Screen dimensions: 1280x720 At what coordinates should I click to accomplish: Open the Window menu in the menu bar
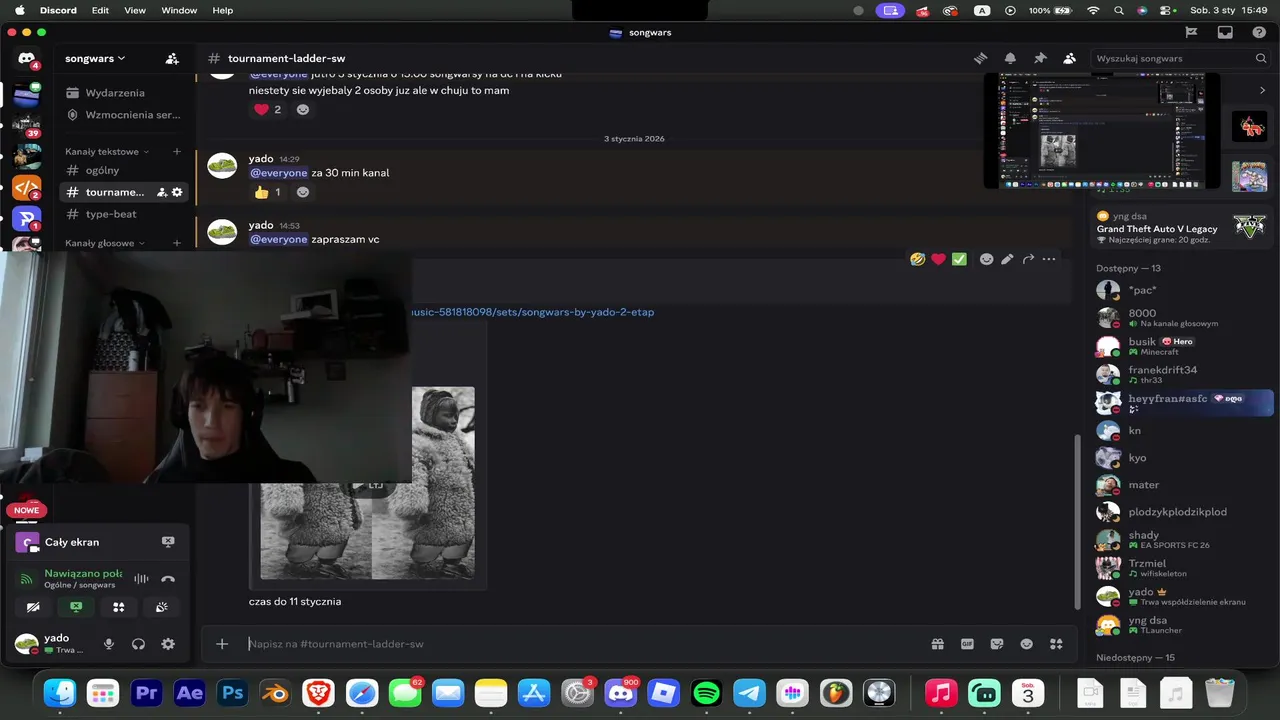[x=179, y=10]
